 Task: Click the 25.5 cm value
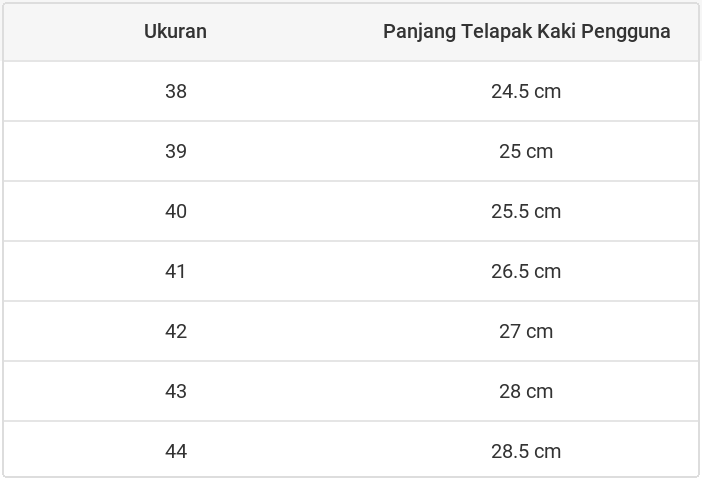coord(526,211)
